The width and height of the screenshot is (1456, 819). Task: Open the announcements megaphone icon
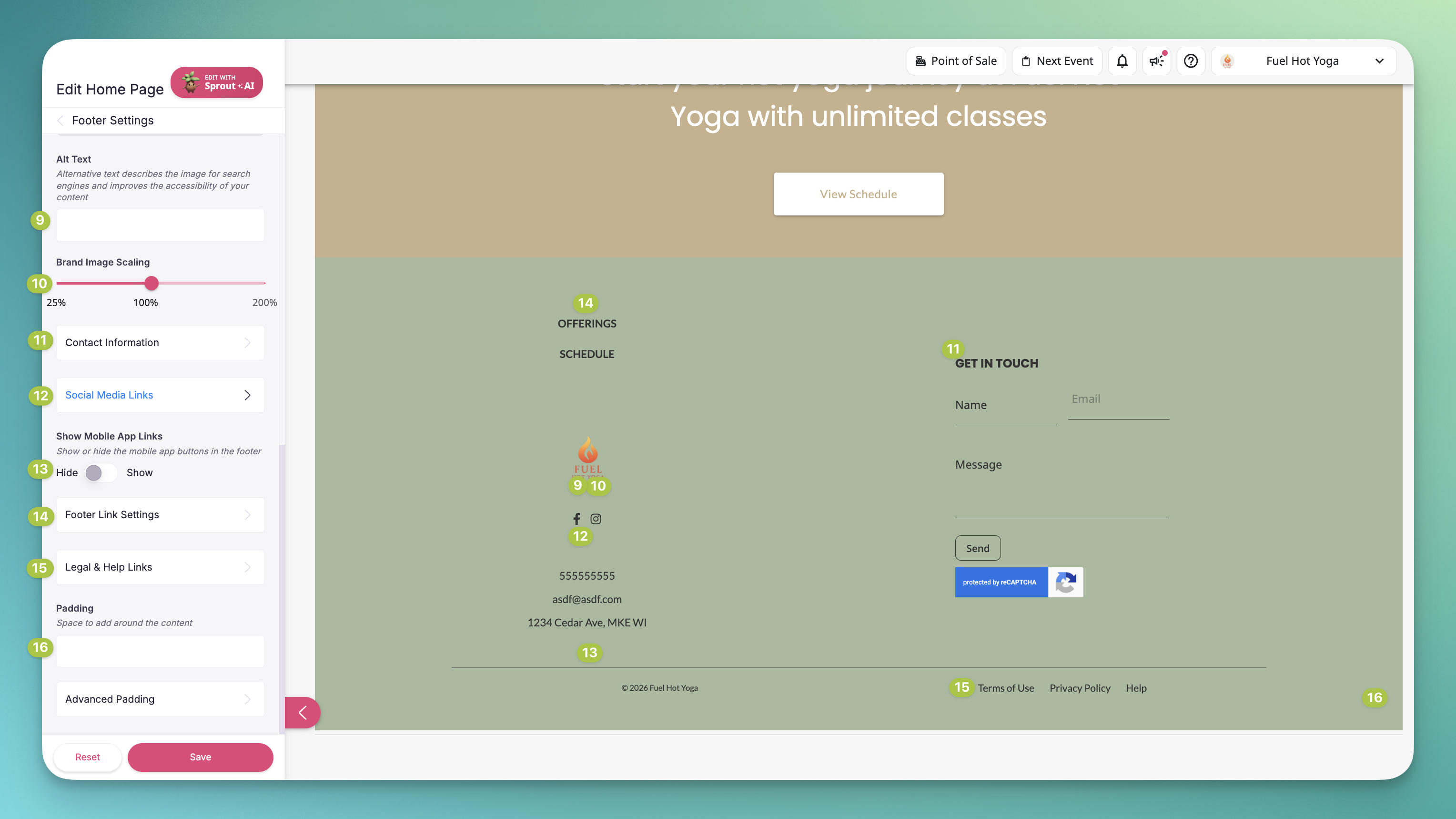(1156, 61)
